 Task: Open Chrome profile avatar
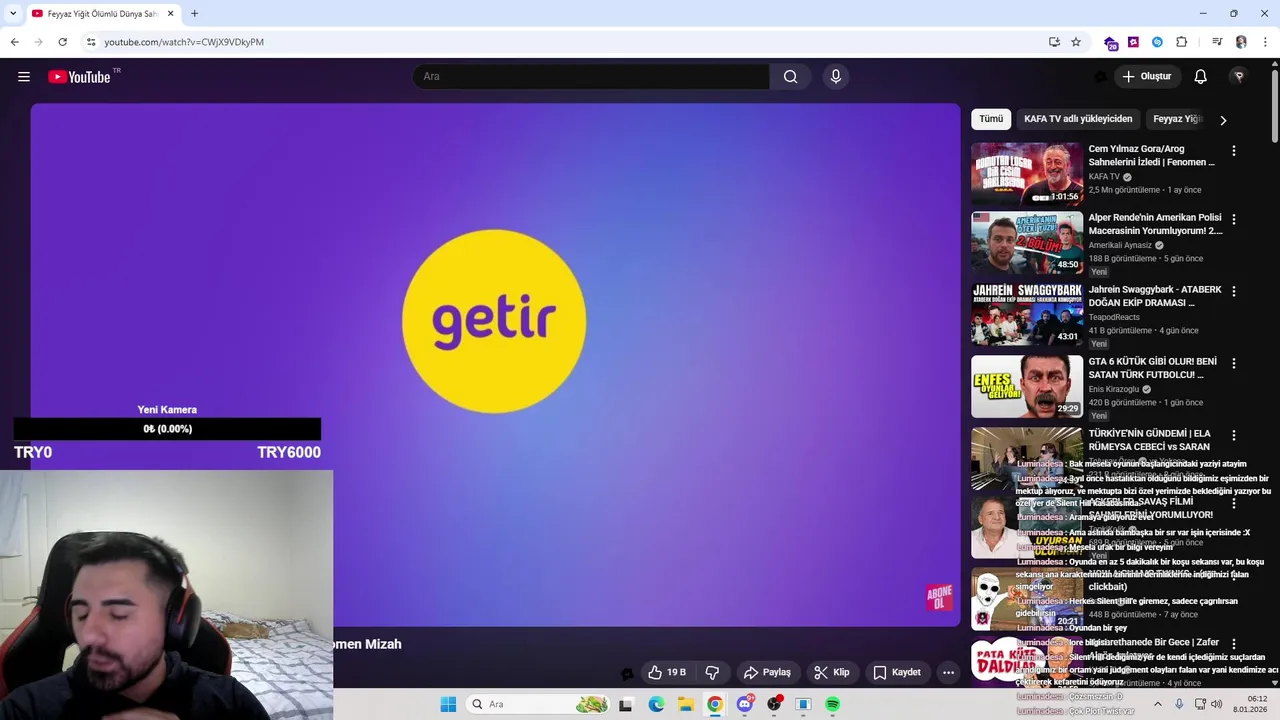(1241, 42)
